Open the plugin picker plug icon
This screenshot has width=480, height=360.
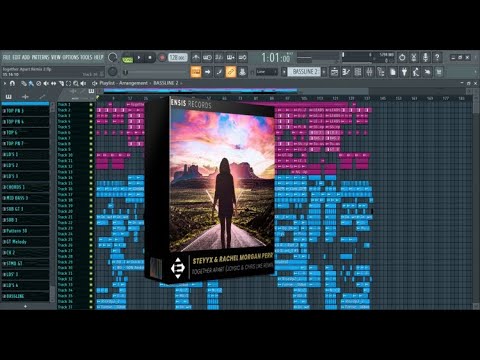click(404, 72)
